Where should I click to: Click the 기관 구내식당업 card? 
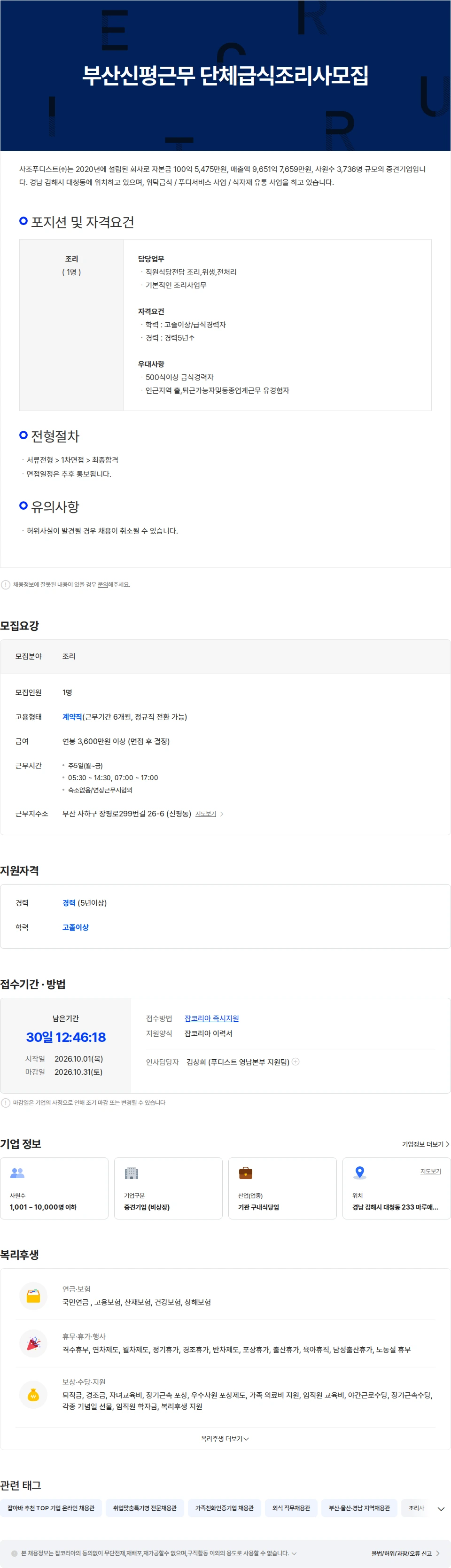tap(282, 1188)
